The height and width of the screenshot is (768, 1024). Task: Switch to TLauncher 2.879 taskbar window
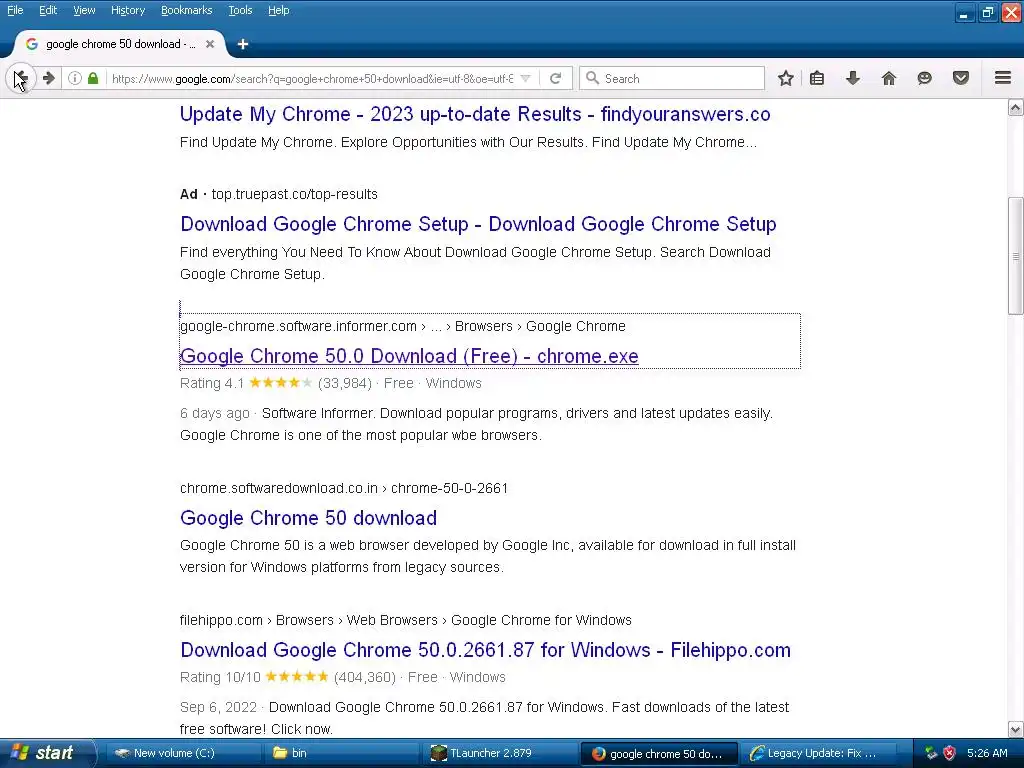[x=499, y=753]
